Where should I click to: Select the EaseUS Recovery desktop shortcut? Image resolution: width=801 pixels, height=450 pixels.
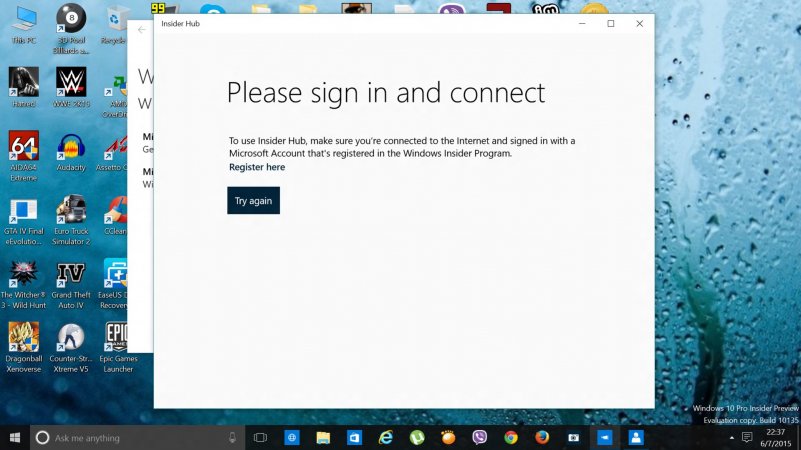tap(113, 284)
